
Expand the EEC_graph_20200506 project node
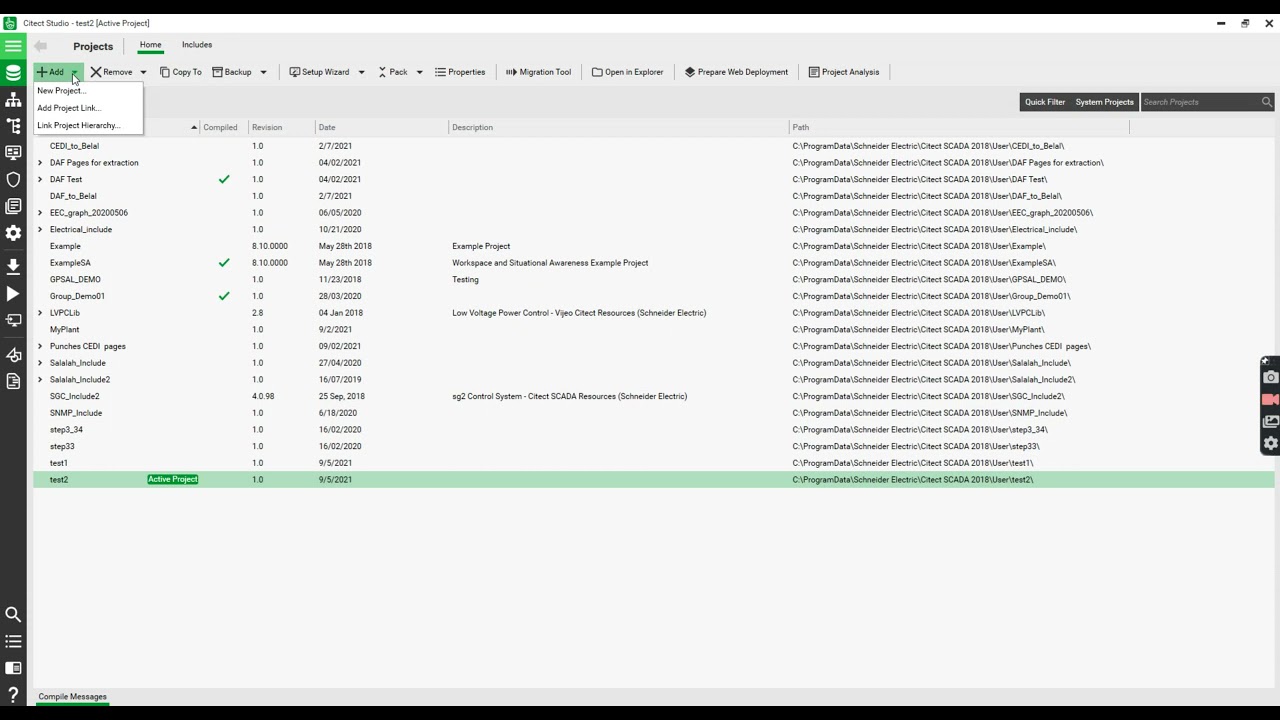[x=40, y=213]
